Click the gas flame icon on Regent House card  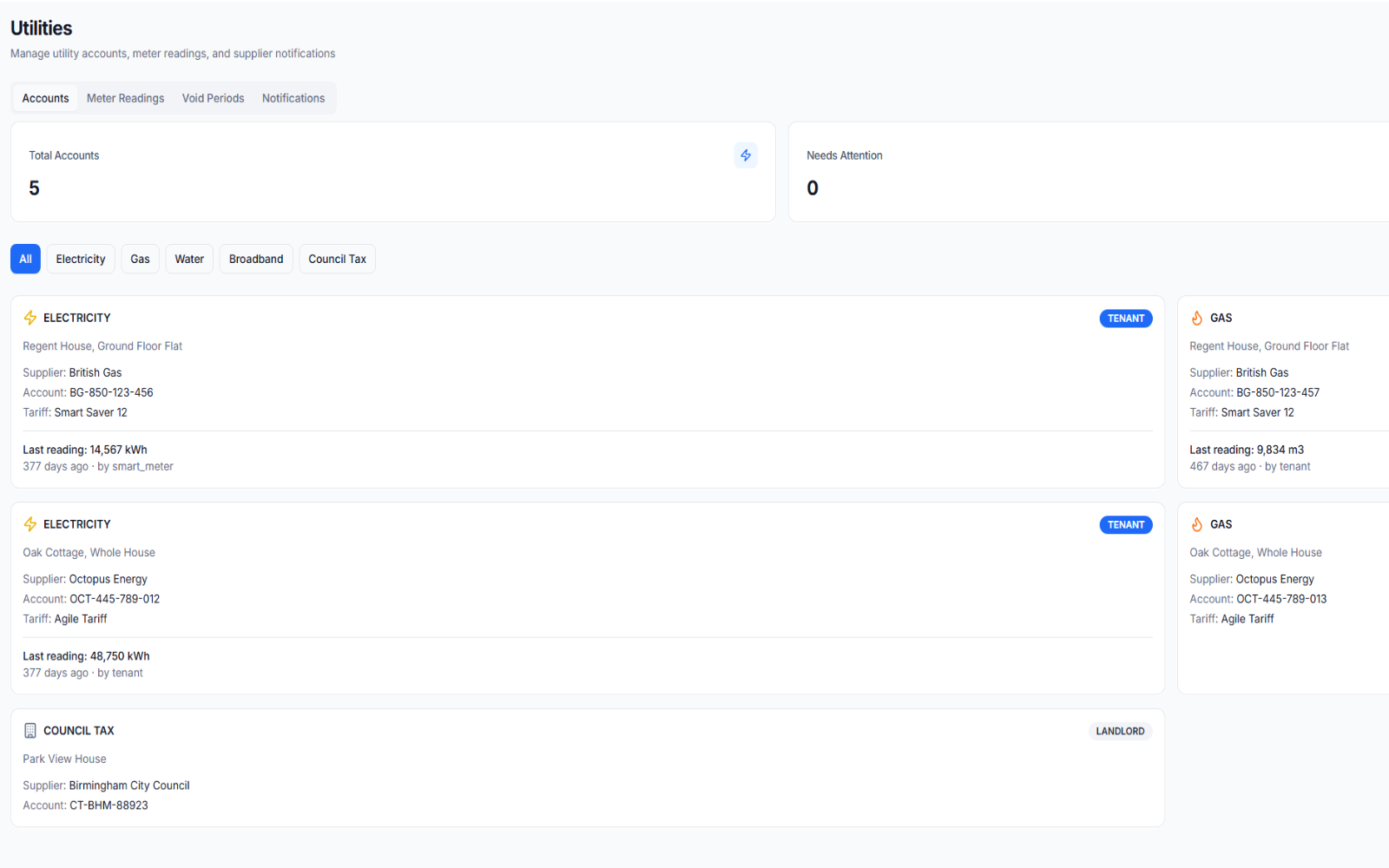[1197, 318]
